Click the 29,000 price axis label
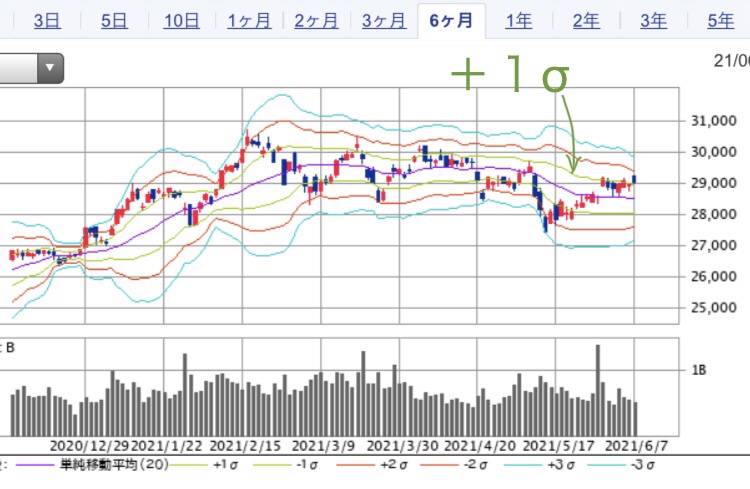Viewport: 750px width, 489px height. 714,183
